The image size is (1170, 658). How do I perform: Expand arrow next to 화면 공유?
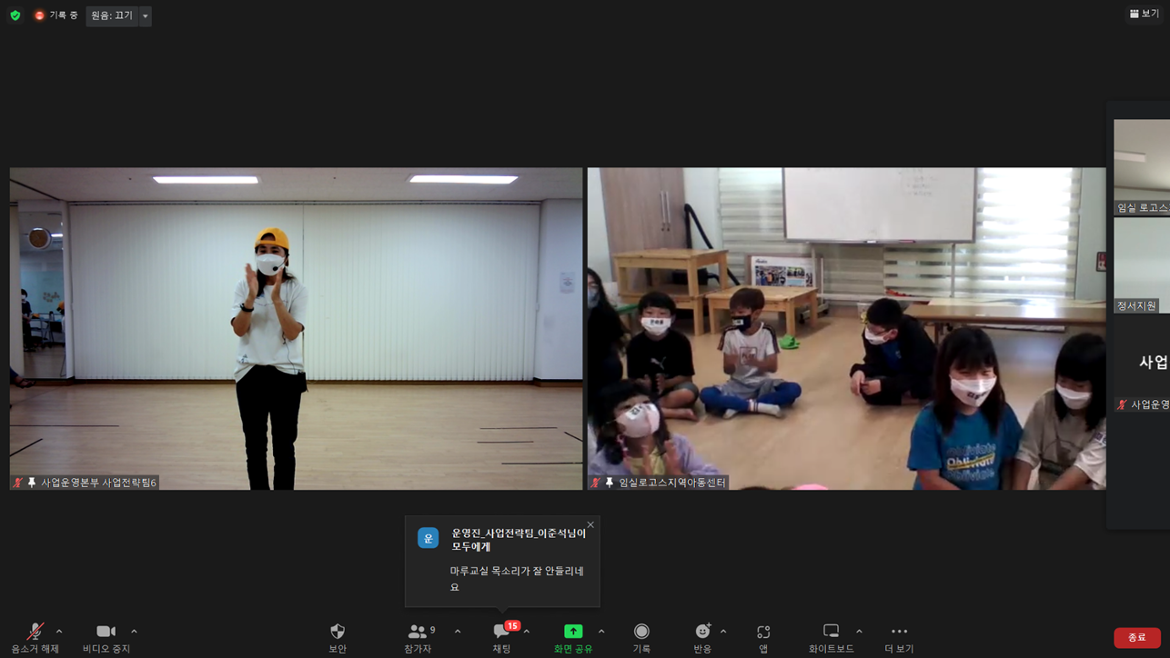[x=601, y=631]
